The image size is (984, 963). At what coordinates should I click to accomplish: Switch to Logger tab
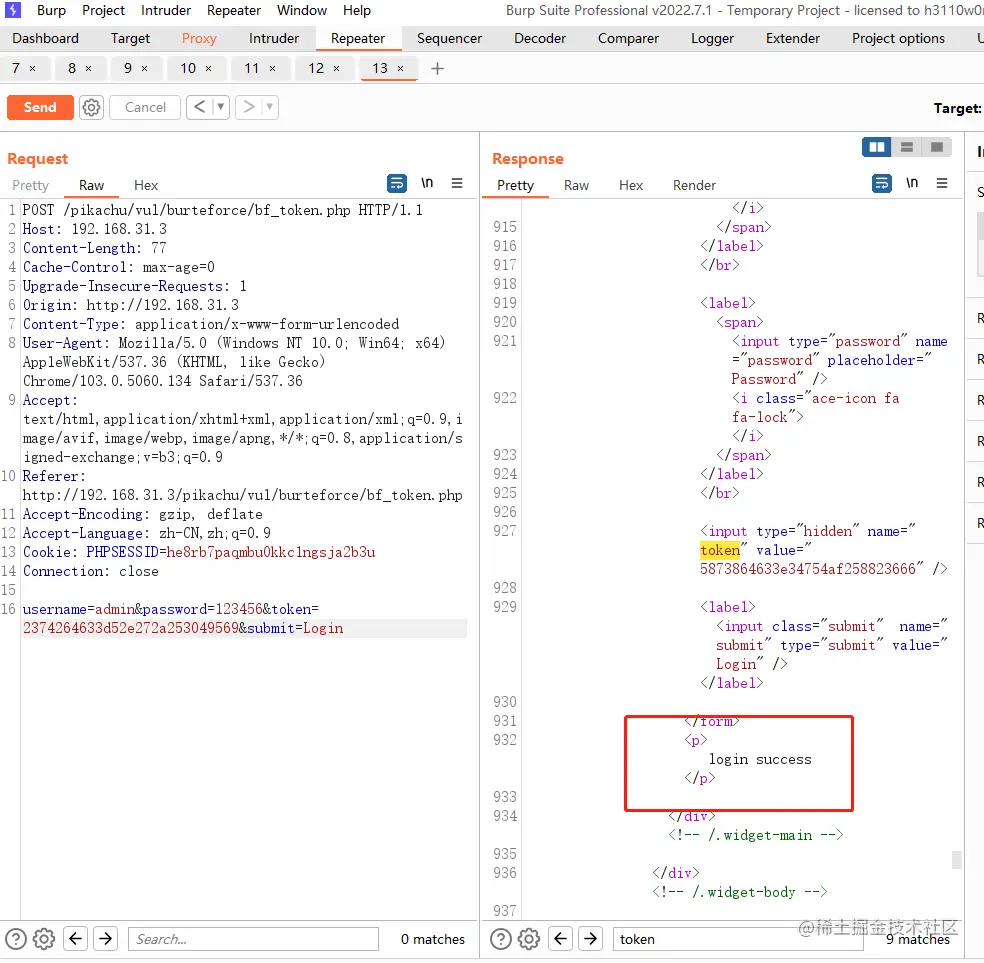pyautogui.click(x=712, y=38)
